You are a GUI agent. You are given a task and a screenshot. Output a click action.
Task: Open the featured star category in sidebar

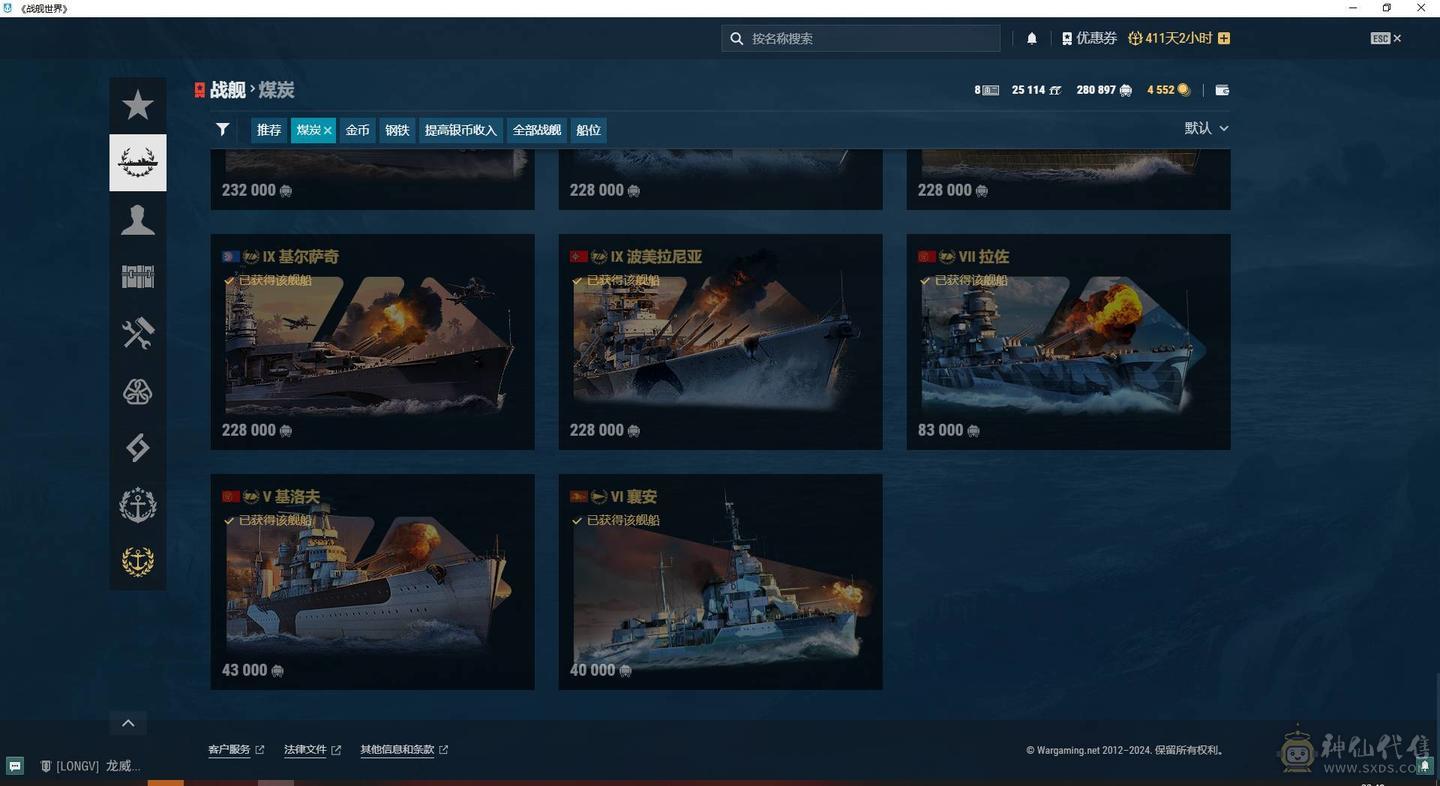point(138,105)
